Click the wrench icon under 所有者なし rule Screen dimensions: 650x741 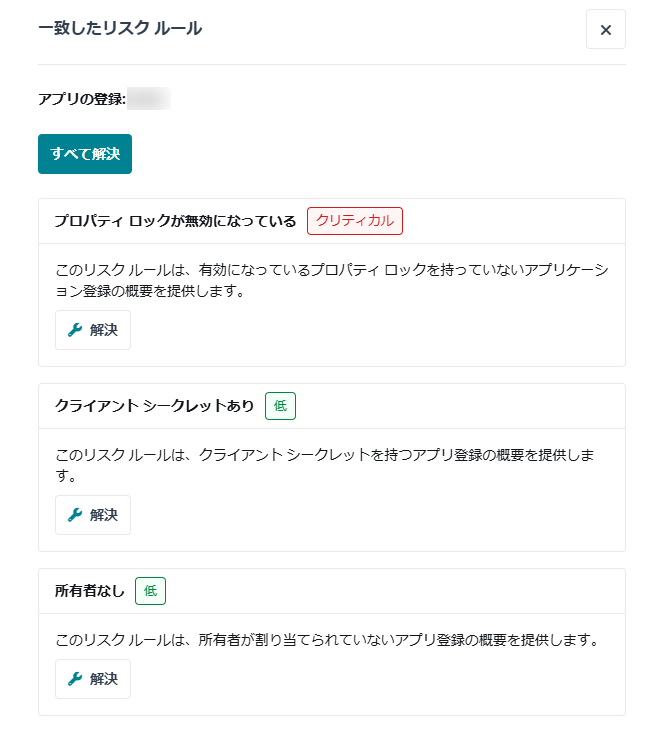(75, 679)
